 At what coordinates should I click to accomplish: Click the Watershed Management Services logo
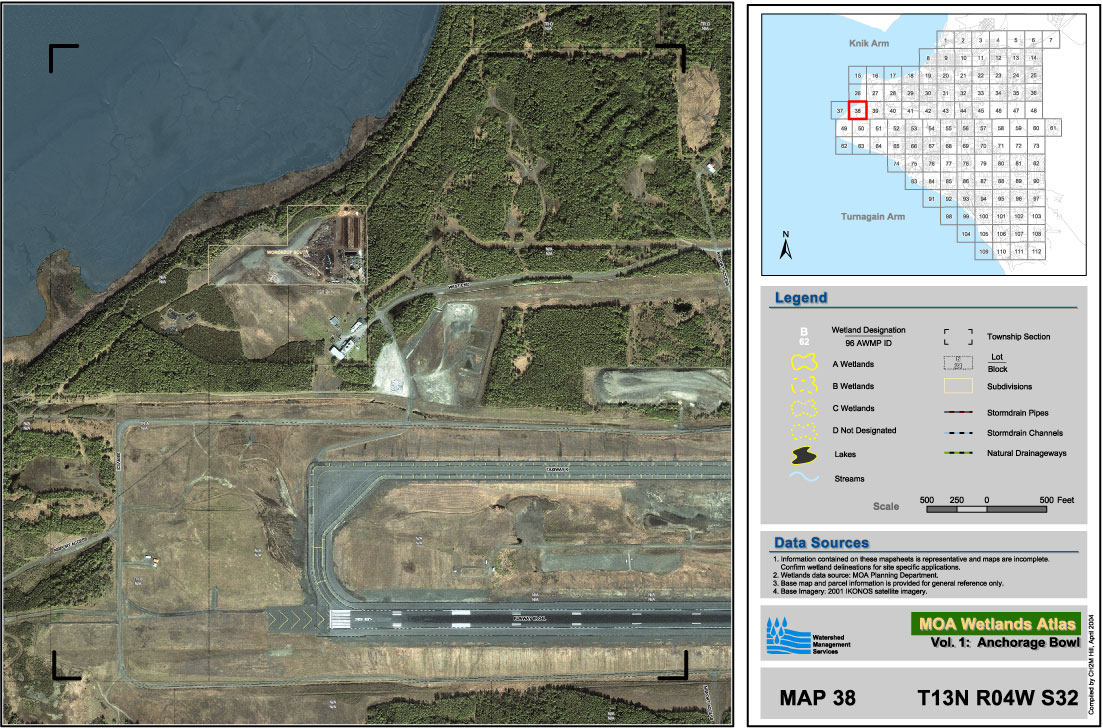click(785, 636)
